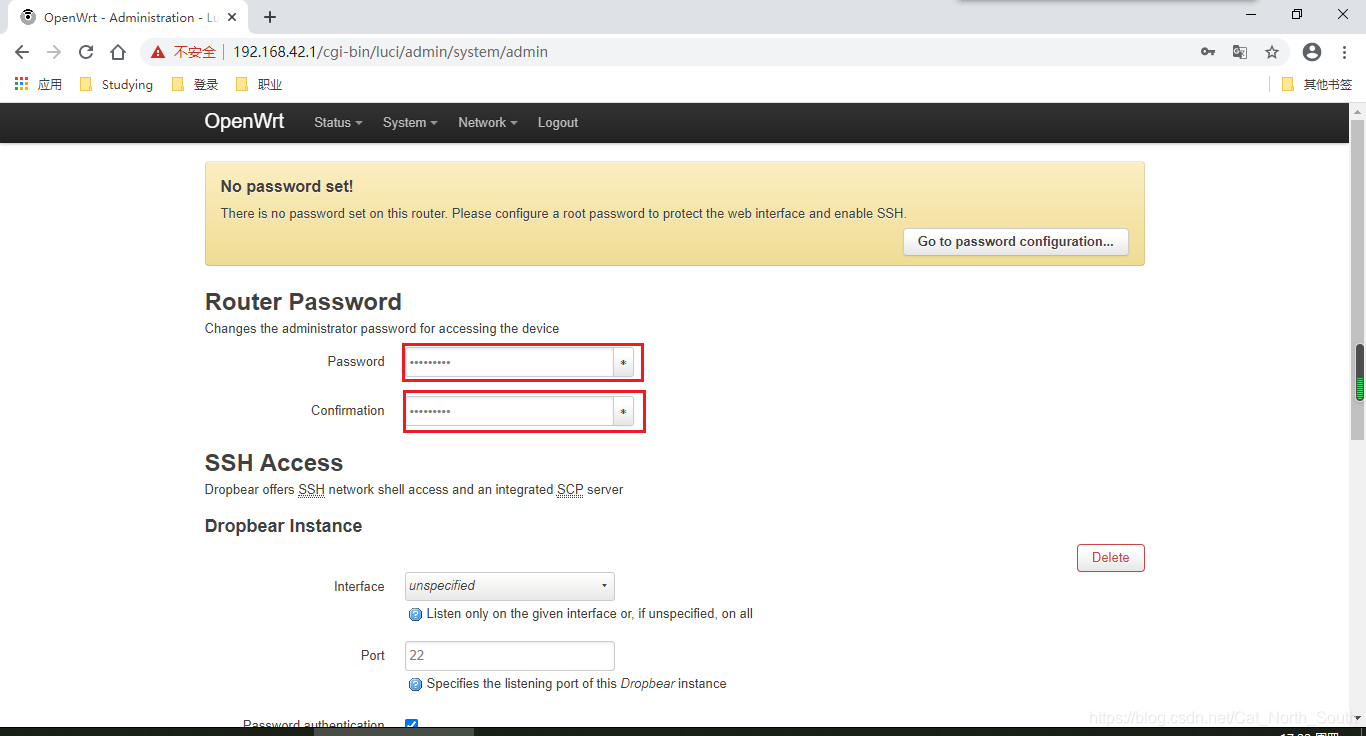Expand the Status menu
This screenshot has width=1366, height=736.
tap(338, 123)
